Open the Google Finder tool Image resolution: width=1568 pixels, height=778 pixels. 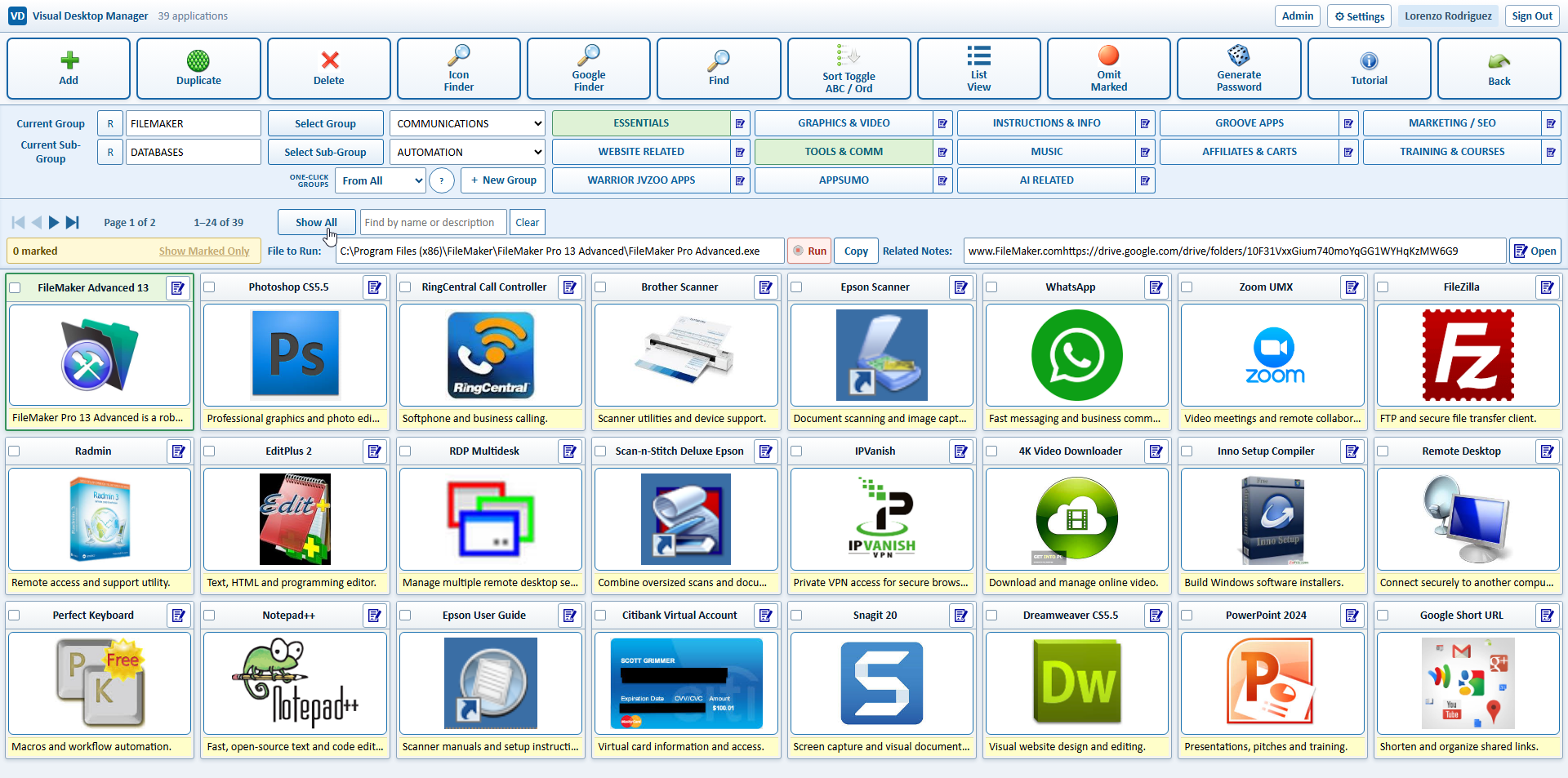click(589, 69)
